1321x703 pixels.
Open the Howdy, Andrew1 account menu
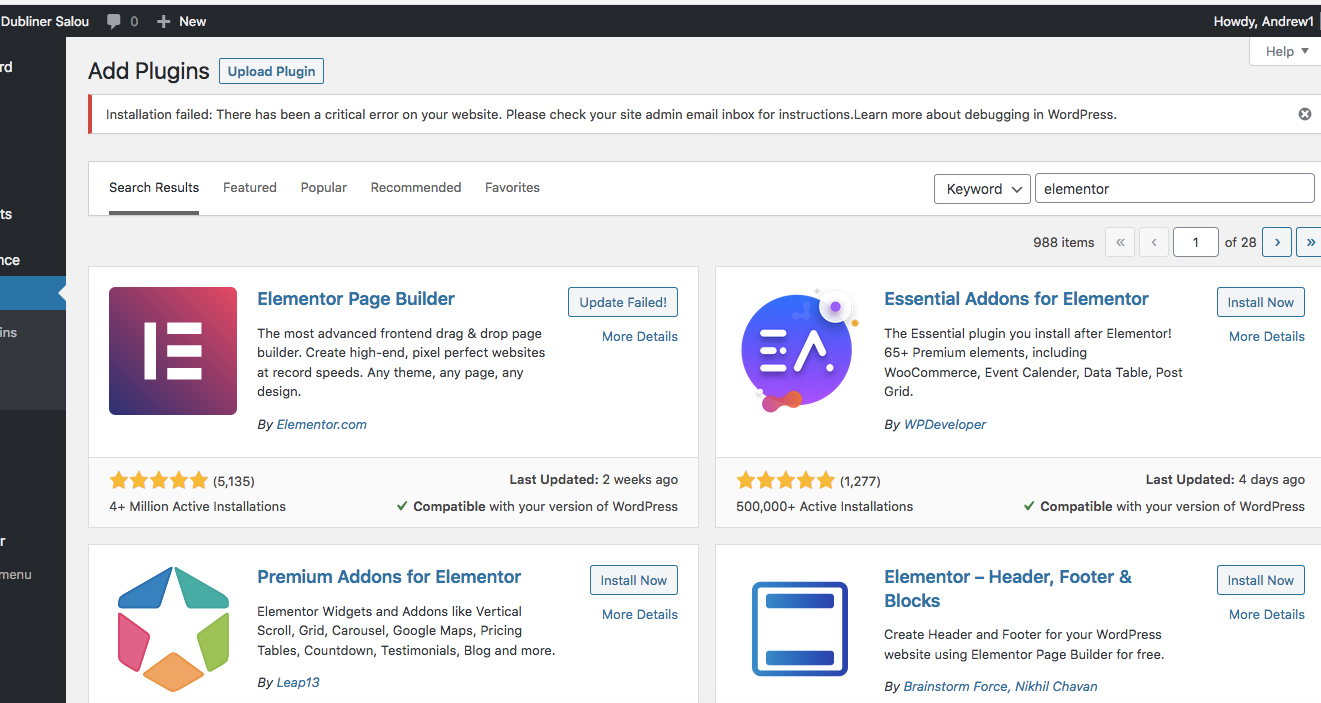pos(1263,21)
